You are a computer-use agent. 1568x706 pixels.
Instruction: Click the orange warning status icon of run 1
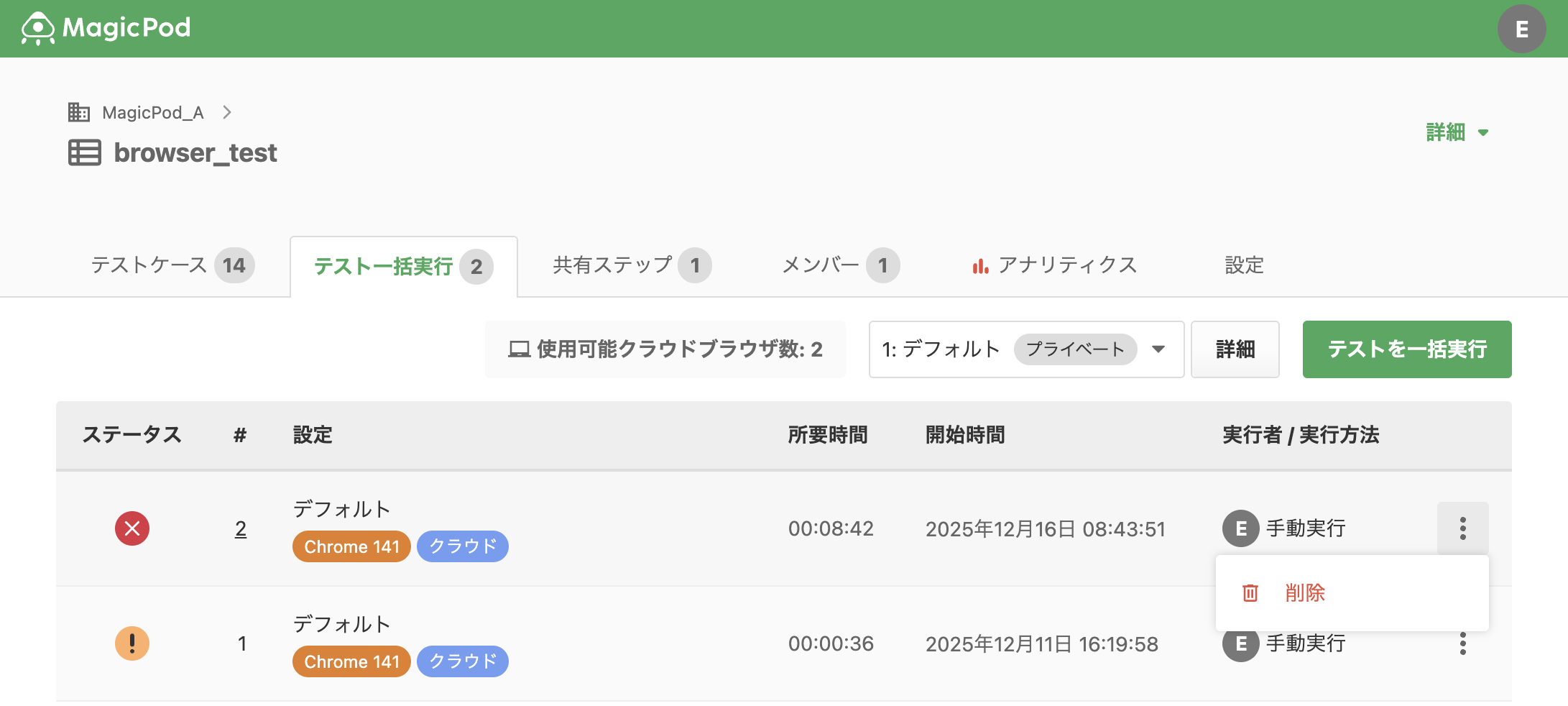click(132, 643)
